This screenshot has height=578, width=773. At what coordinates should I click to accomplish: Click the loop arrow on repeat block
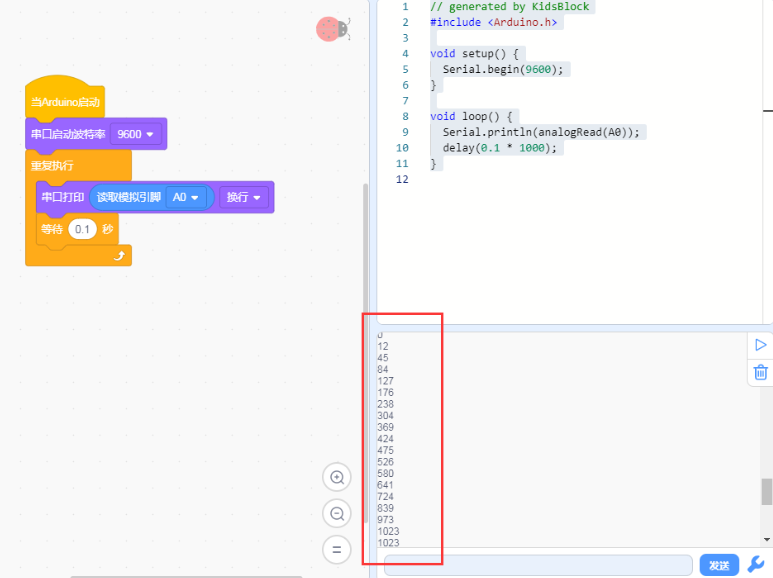[x=119, y=255]
